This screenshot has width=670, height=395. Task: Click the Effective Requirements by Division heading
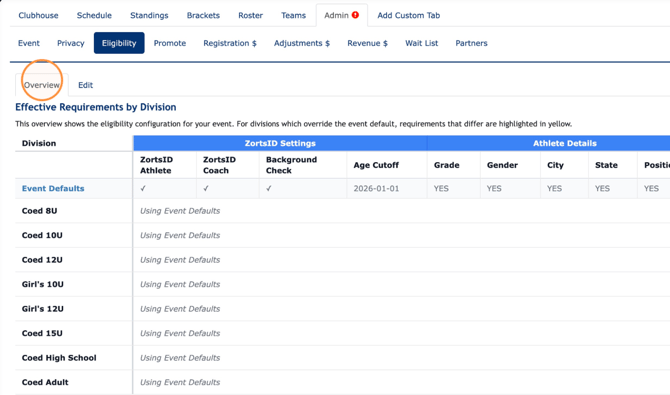[x=96, y=107]
